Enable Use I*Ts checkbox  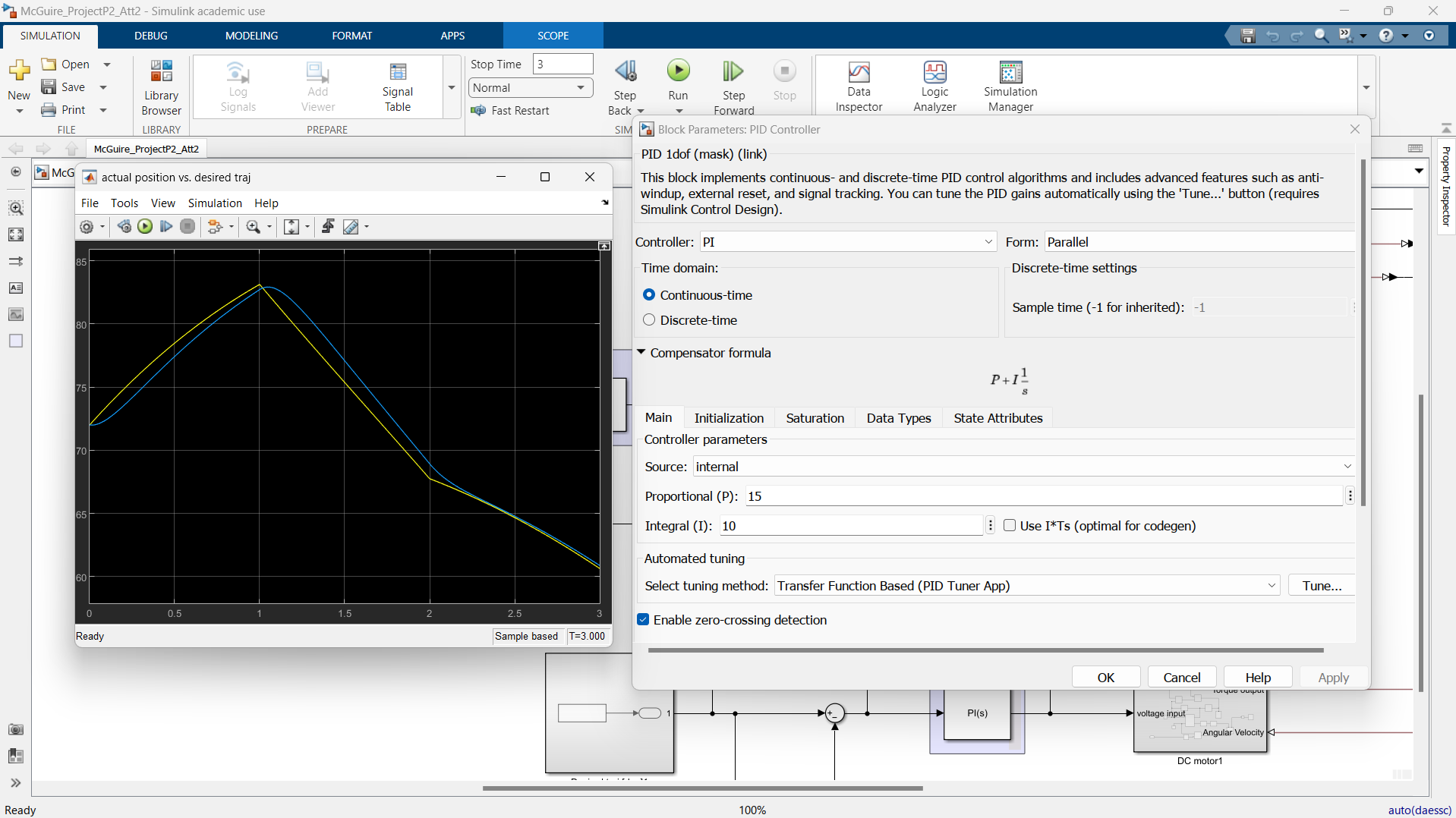1010,525
